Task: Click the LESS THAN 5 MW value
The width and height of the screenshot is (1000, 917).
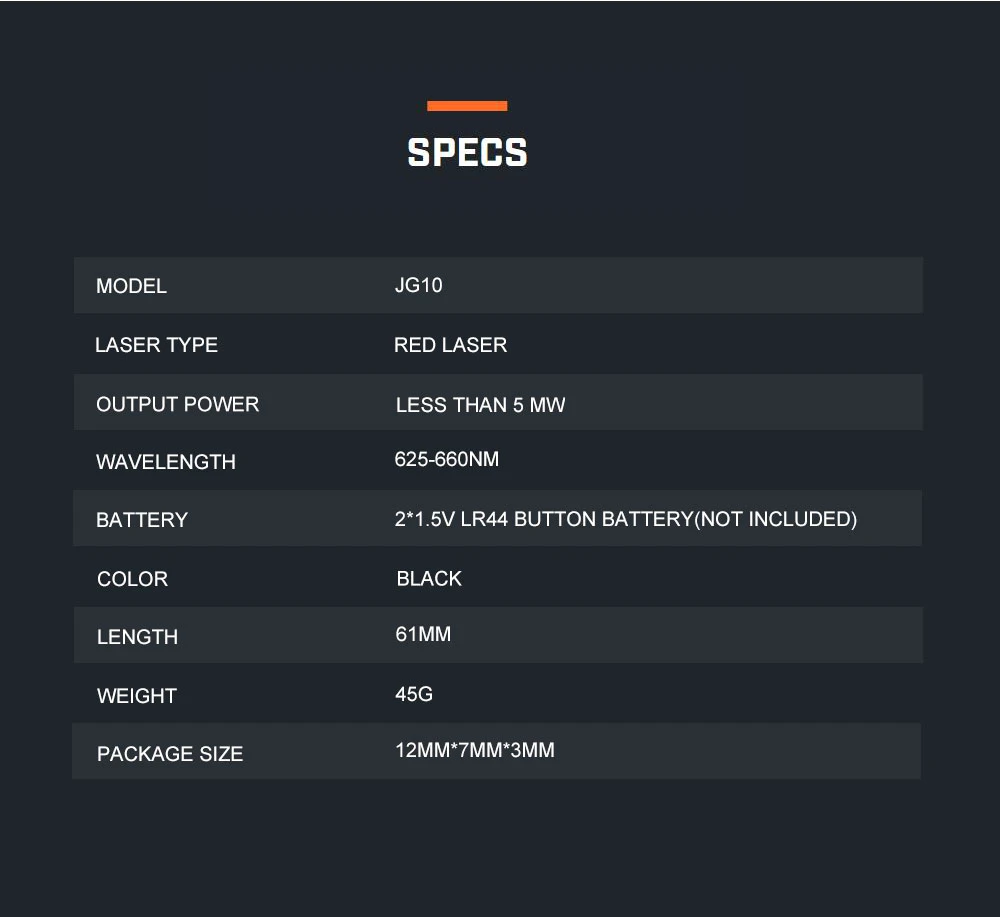Action: [480, 405]
